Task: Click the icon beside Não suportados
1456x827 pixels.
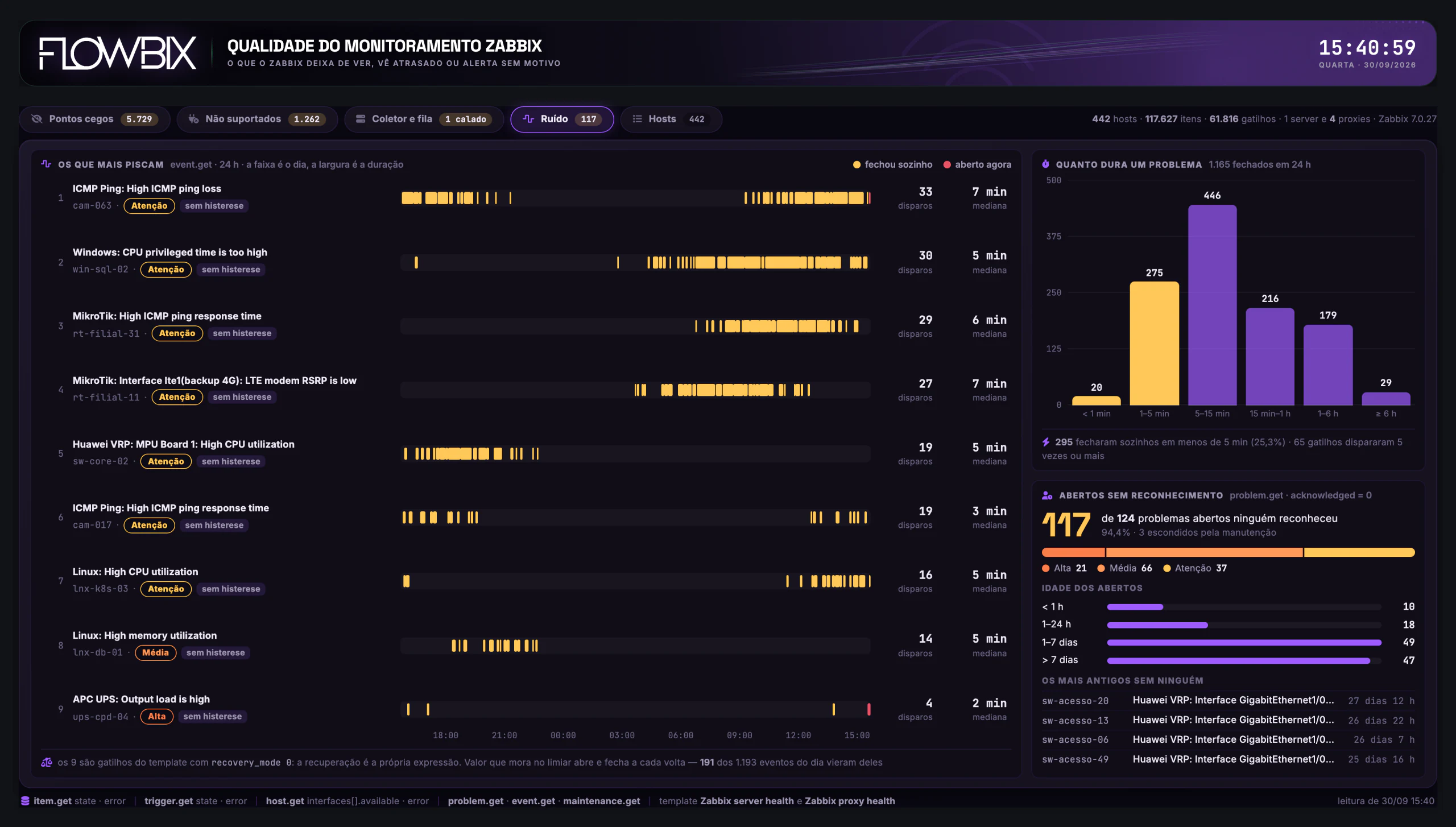Action: click(193, 119)
